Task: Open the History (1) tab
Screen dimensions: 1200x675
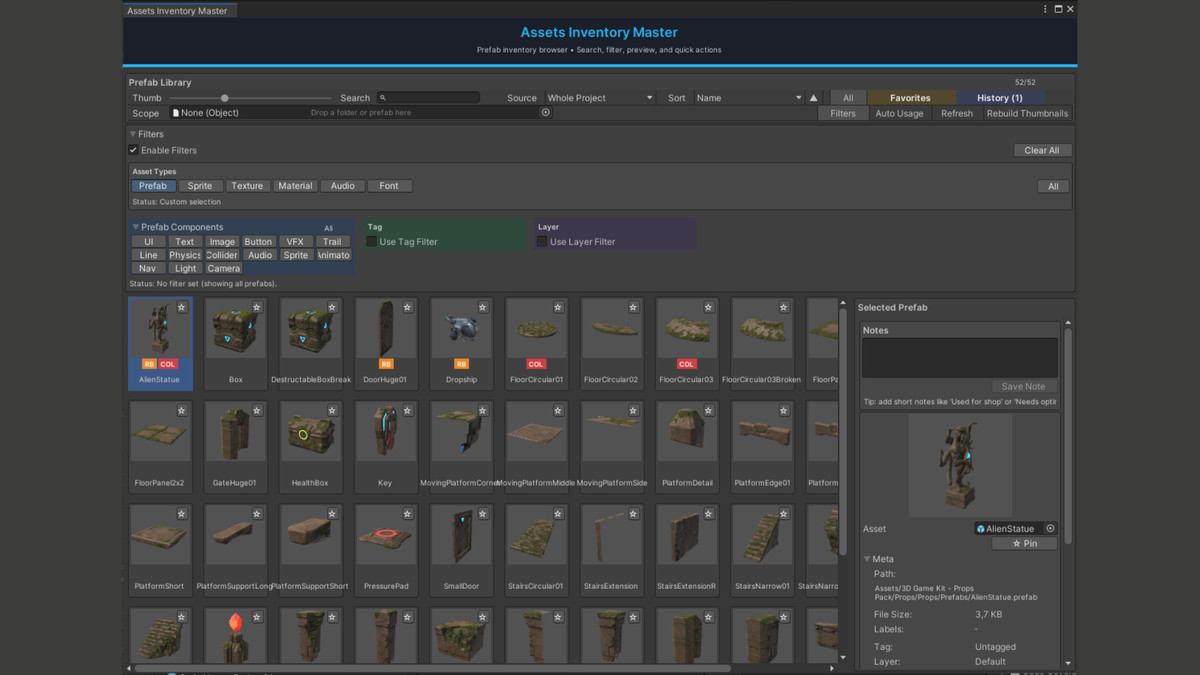Action: coord(1000,98)
